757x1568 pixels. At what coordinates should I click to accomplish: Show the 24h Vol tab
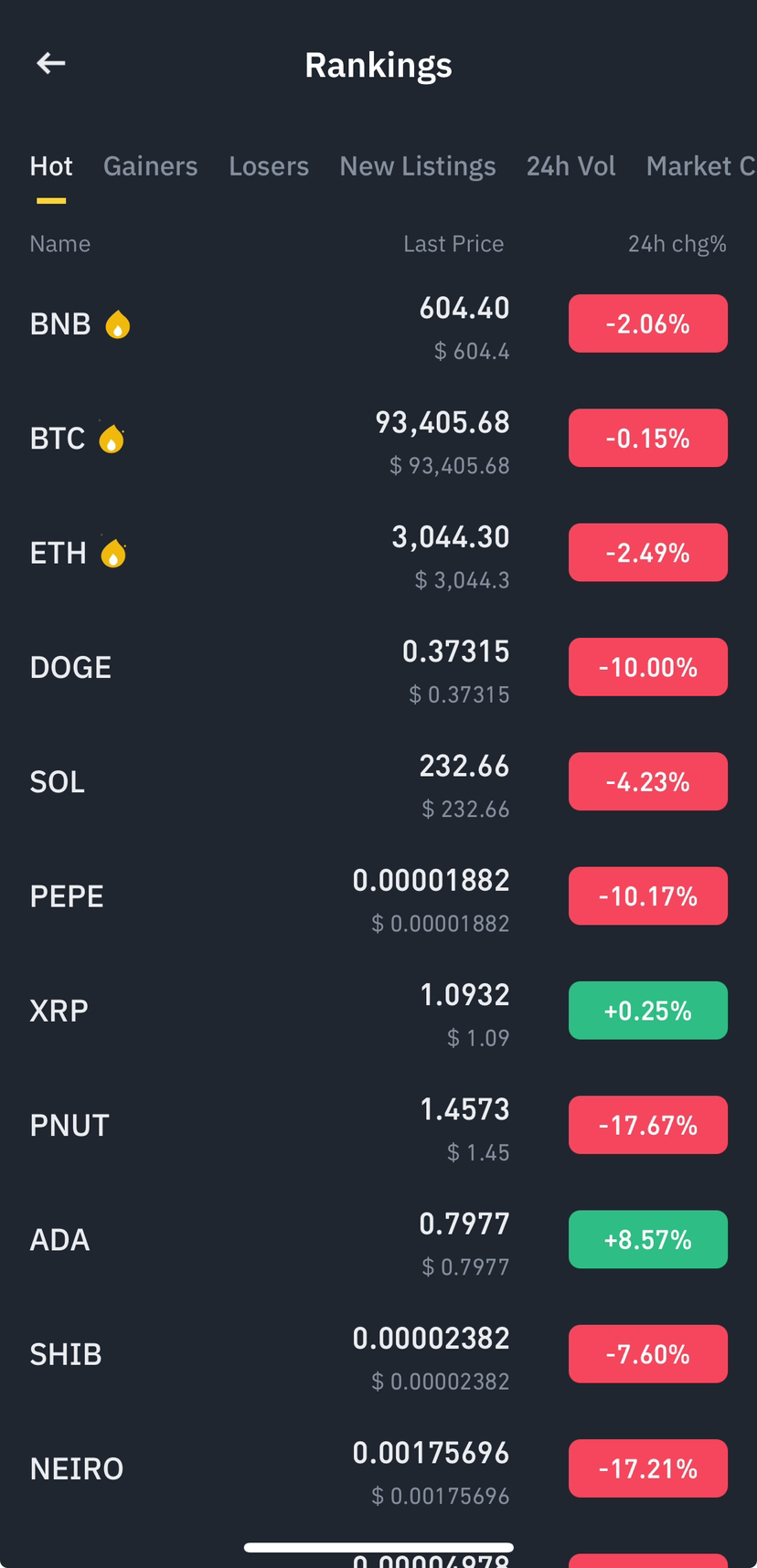(x=570, y=166)
